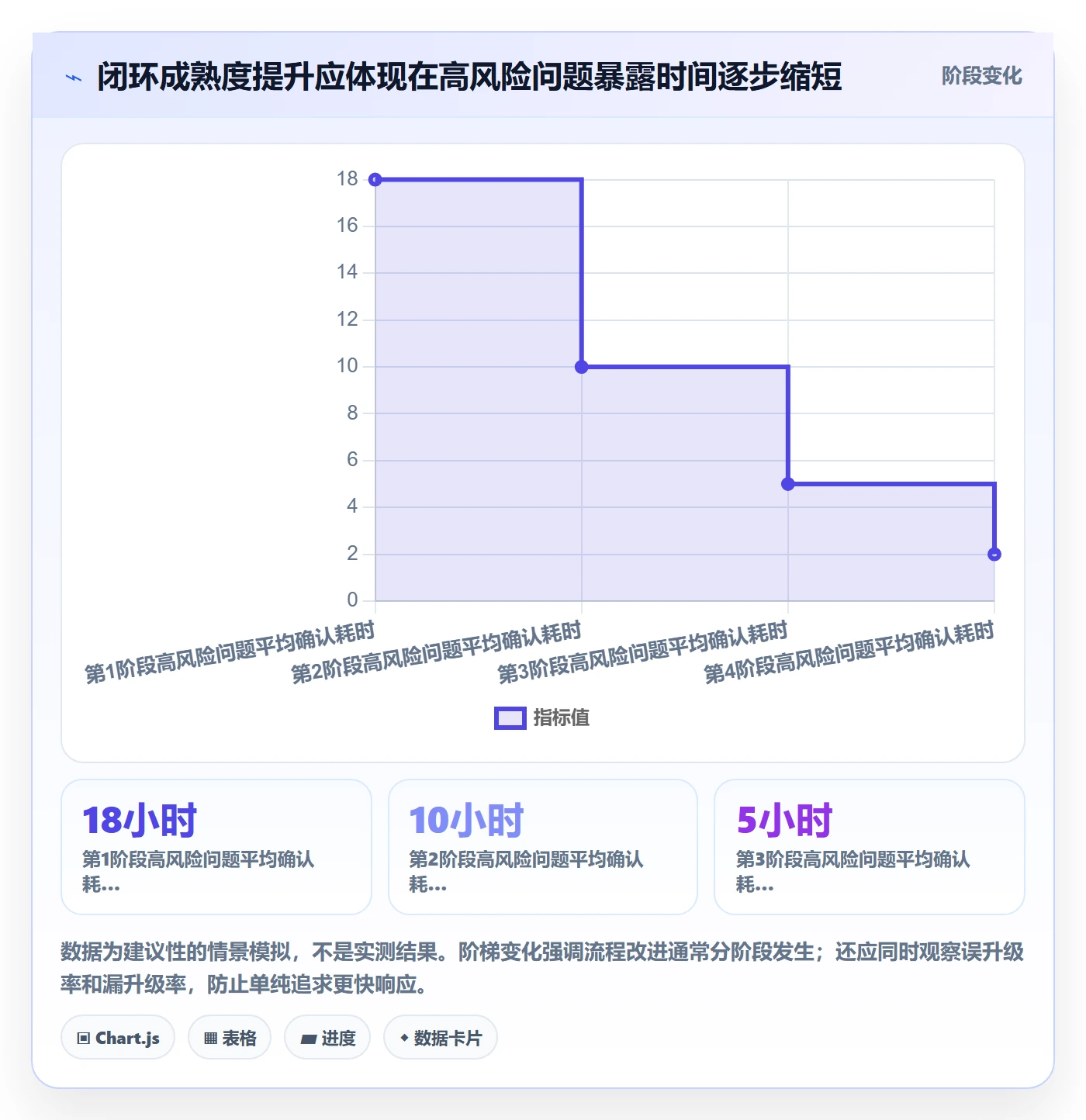This screenshot has width=1086, height=1120.
Task: Click the y-axis tick label 0
Action: (x=352, y=600)
